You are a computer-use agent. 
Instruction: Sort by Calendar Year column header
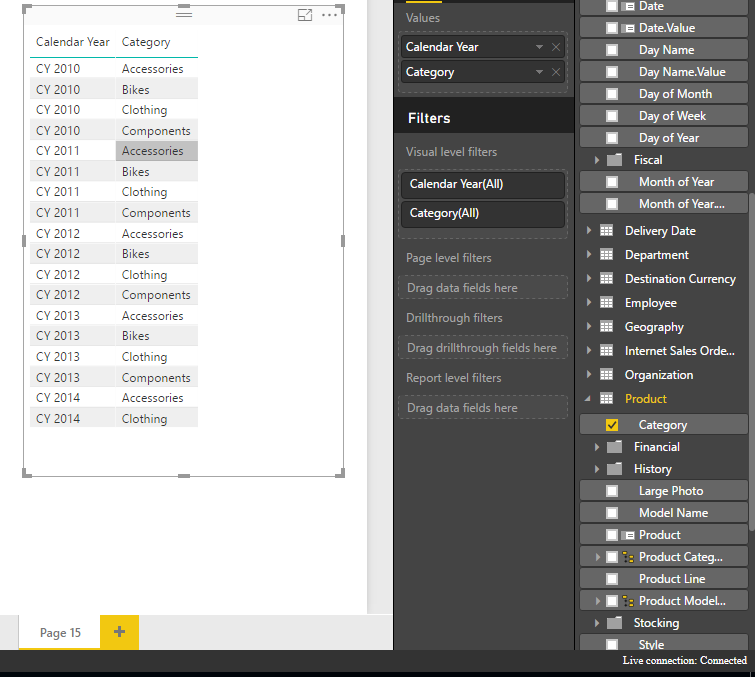tap(73, 42)
